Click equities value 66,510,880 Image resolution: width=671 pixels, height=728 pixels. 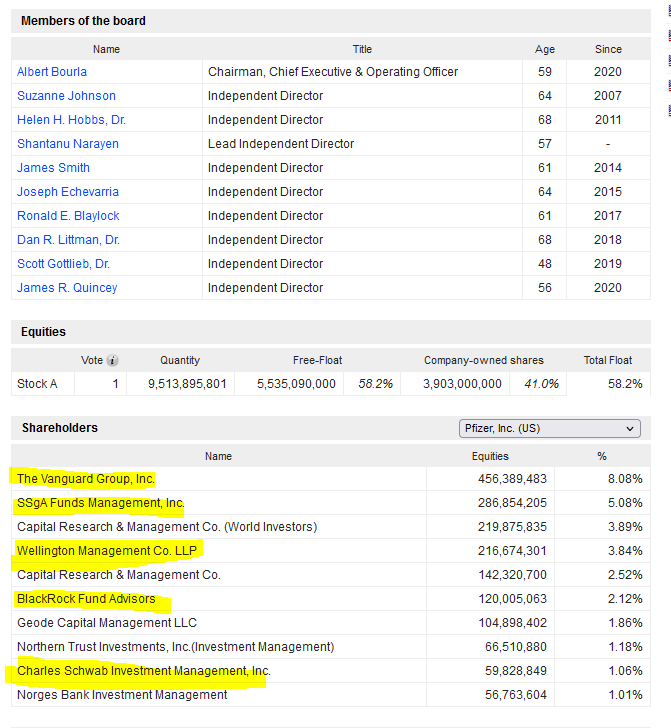[516, 647]
